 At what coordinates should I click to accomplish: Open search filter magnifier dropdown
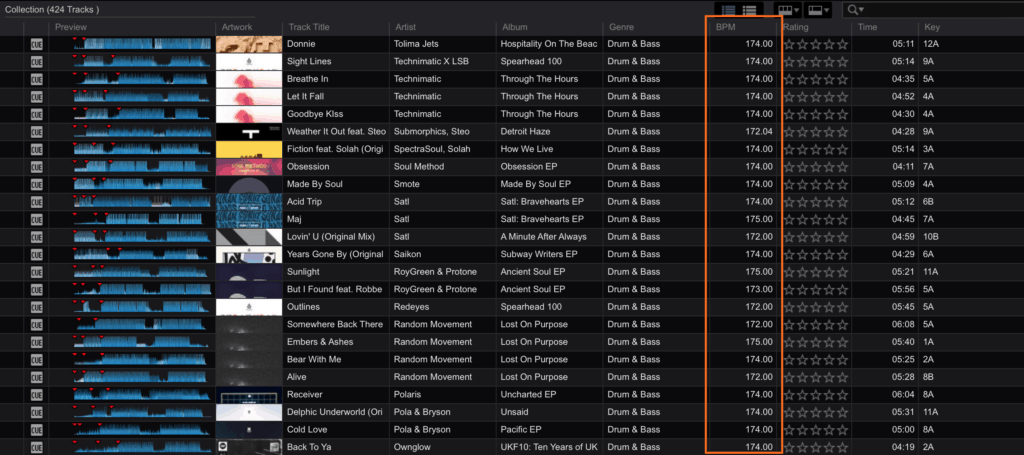click(x=855, y=10)
